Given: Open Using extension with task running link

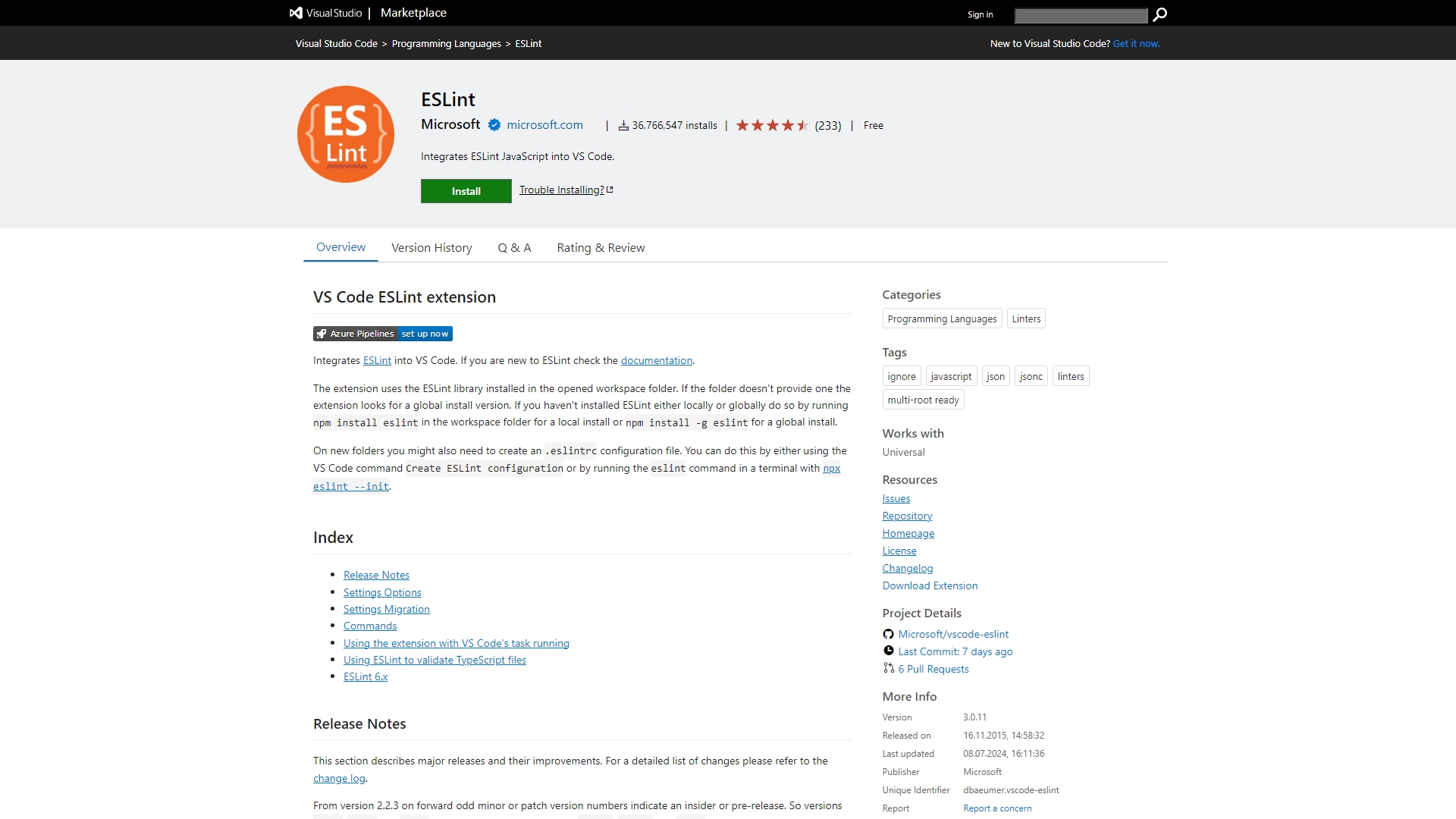Looking at the screenshot, I should pos(456,643).
